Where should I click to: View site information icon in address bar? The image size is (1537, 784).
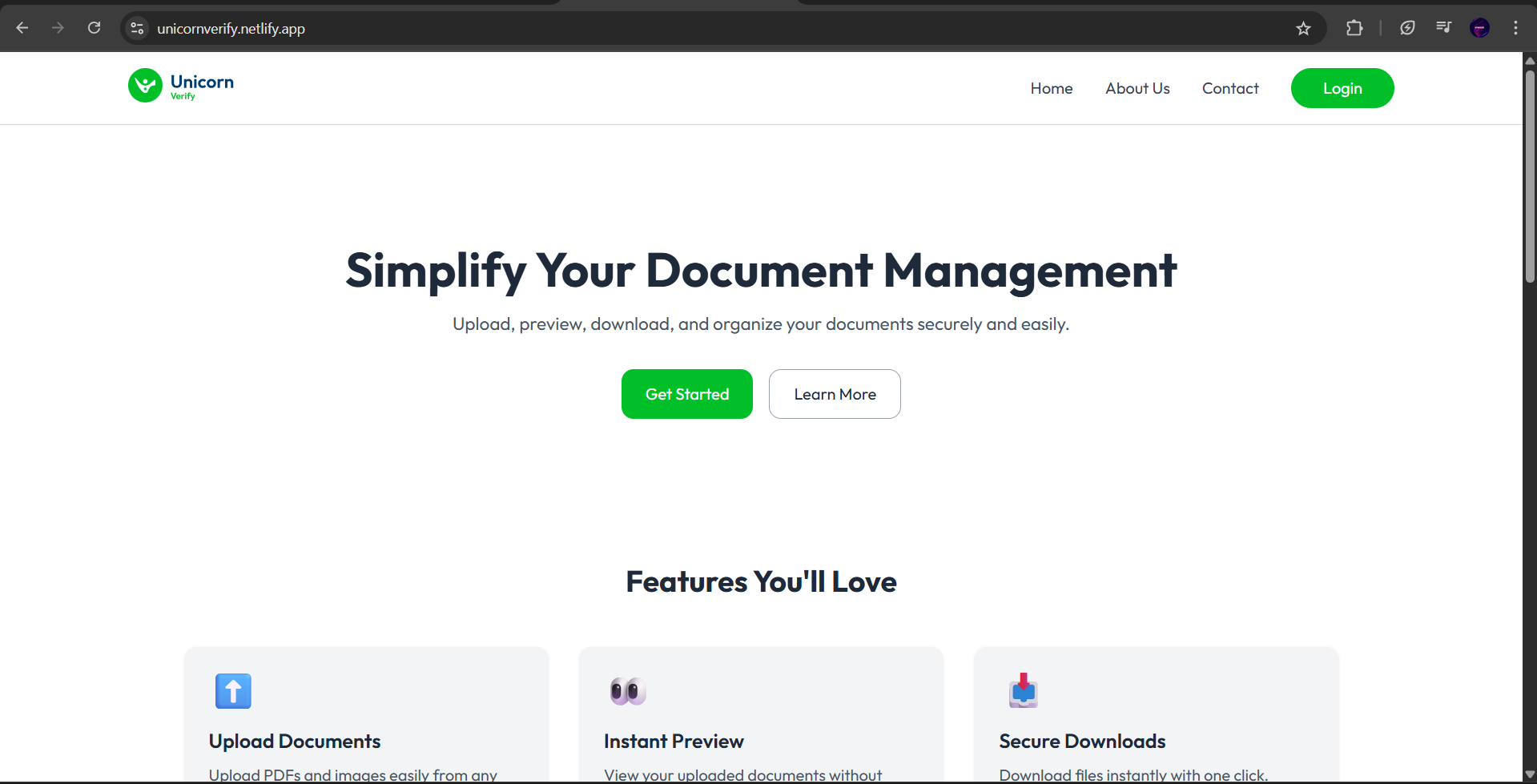point(137,28)
